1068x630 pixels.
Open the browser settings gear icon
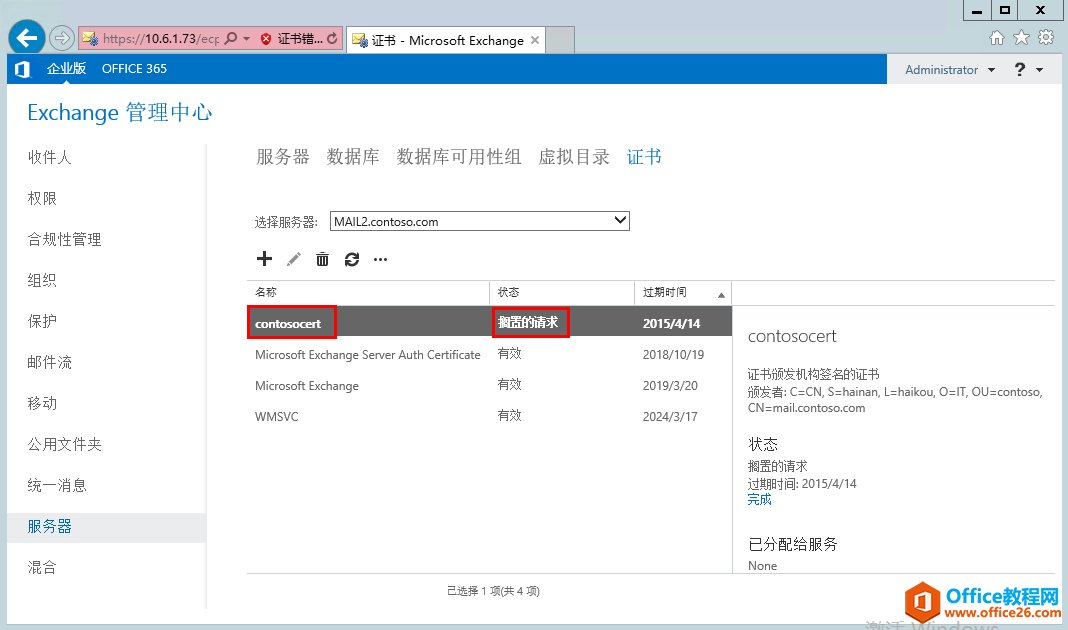[x=1044, y=35]
